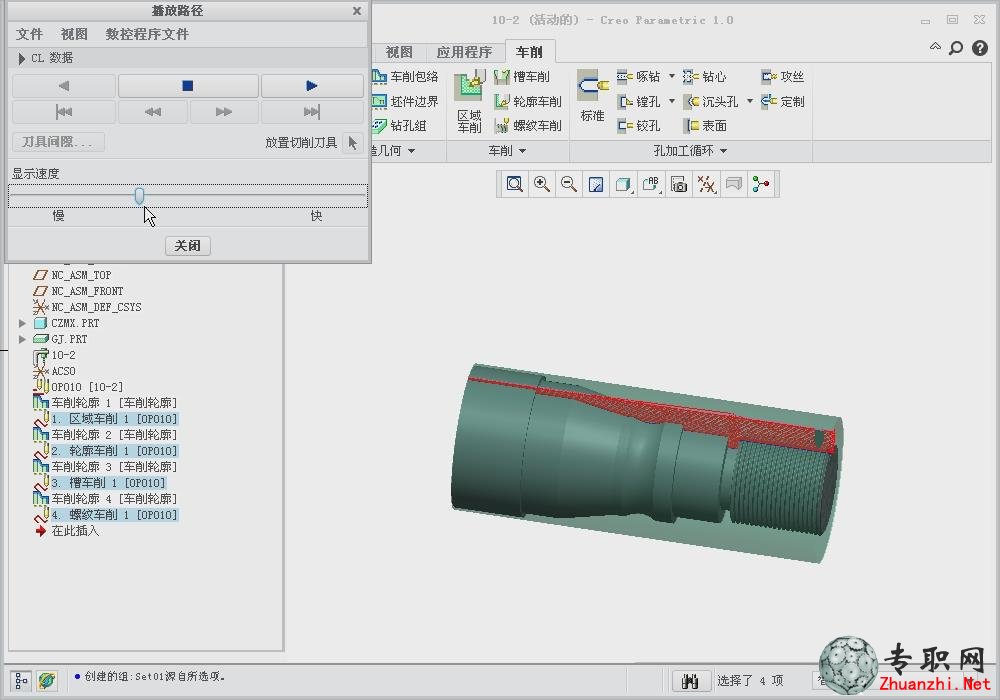Click the 放置切削刀具 arrow button
The width and height of the screenshot is (1000, 700).
[353, 143]
